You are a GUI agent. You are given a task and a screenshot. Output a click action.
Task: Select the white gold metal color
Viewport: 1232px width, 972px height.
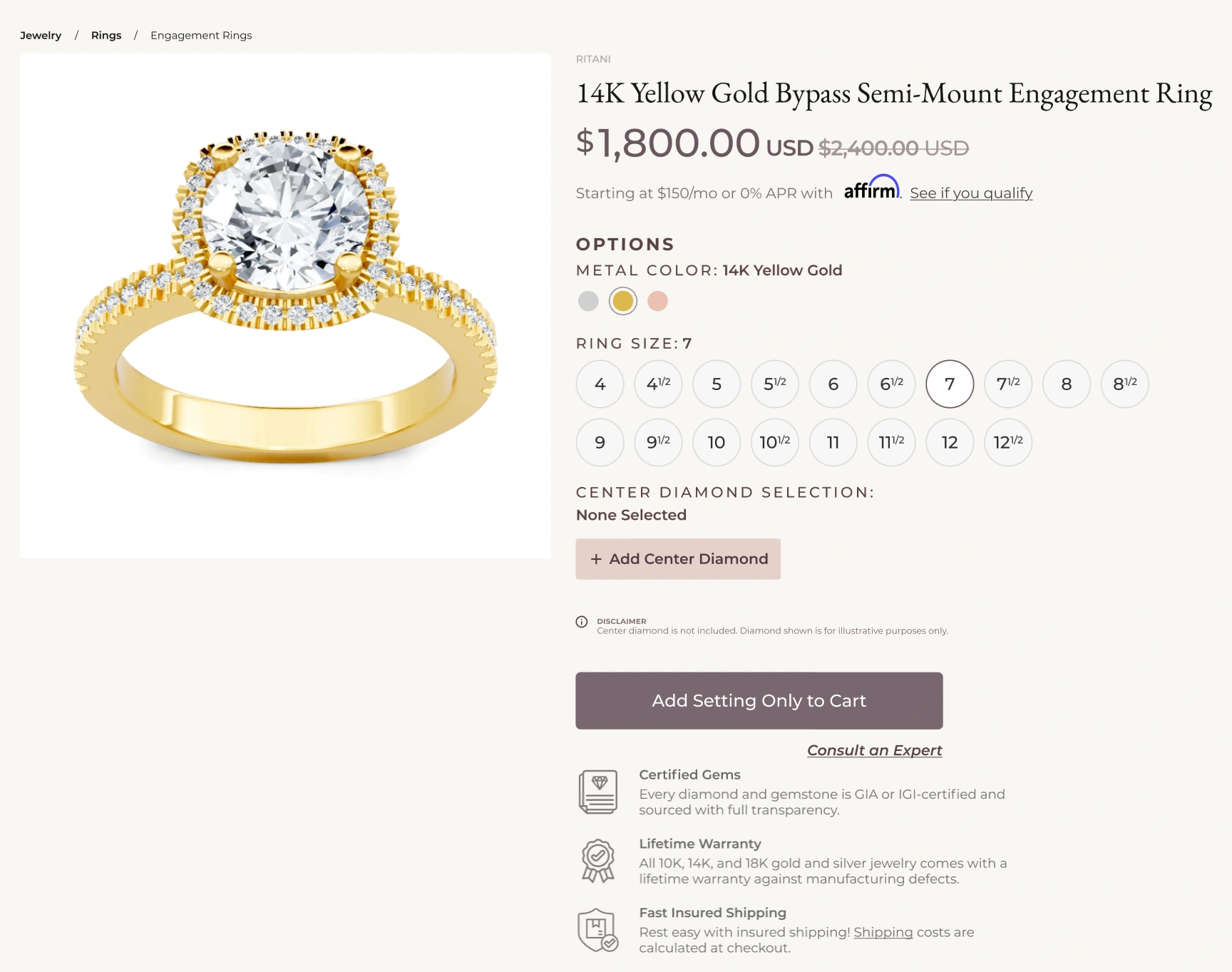tap(588, 301)
